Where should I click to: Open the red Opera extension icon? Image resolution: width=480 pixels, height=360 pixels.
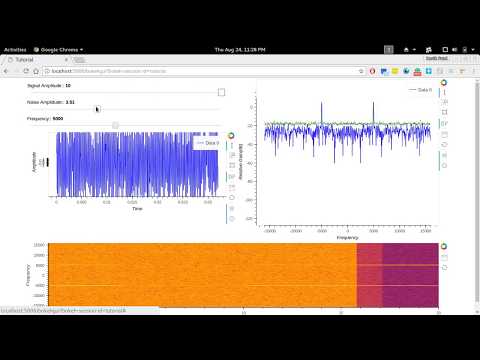pos(373,71)
